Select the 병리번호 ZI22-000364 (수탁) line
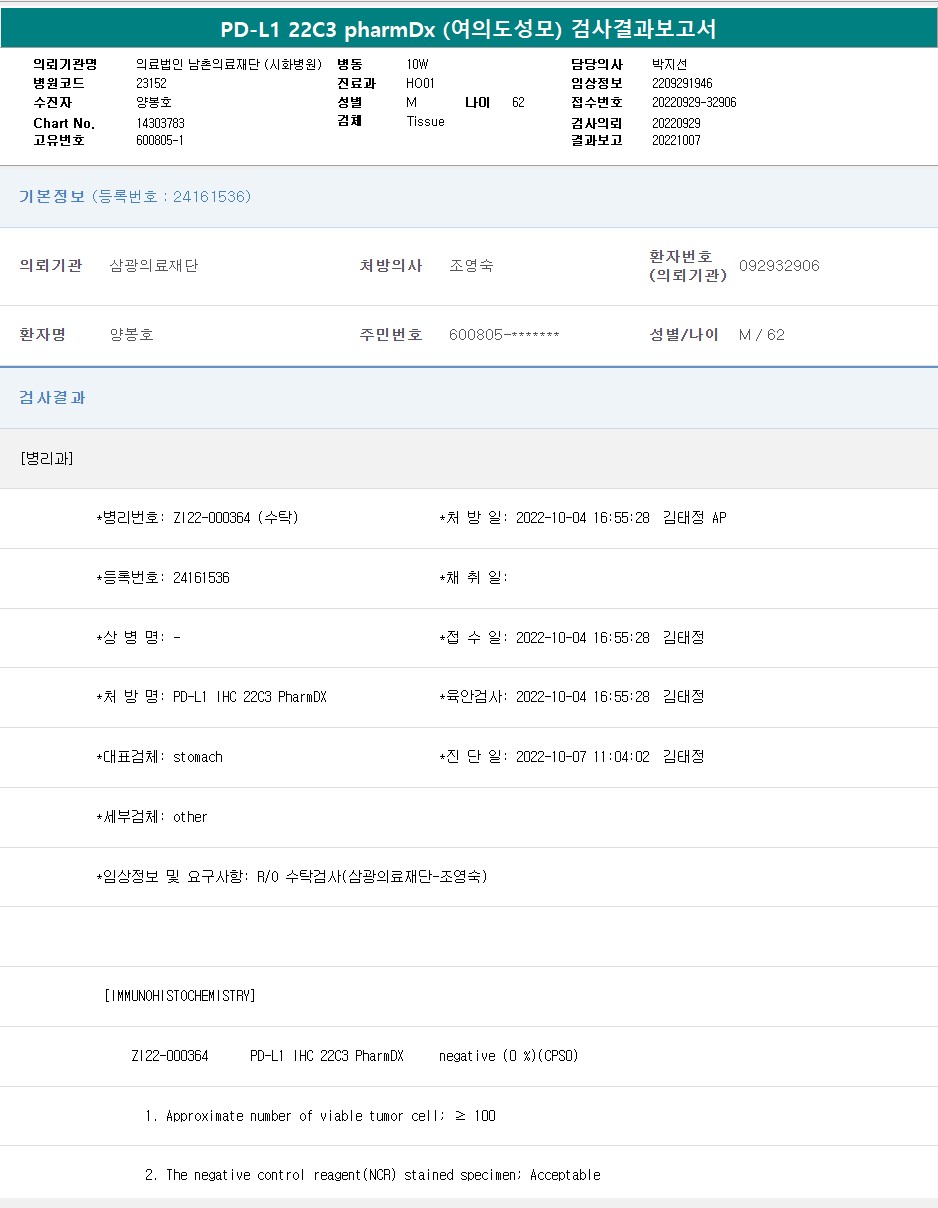Screen dimensions: 938x1208 click(x=198, y=518)
